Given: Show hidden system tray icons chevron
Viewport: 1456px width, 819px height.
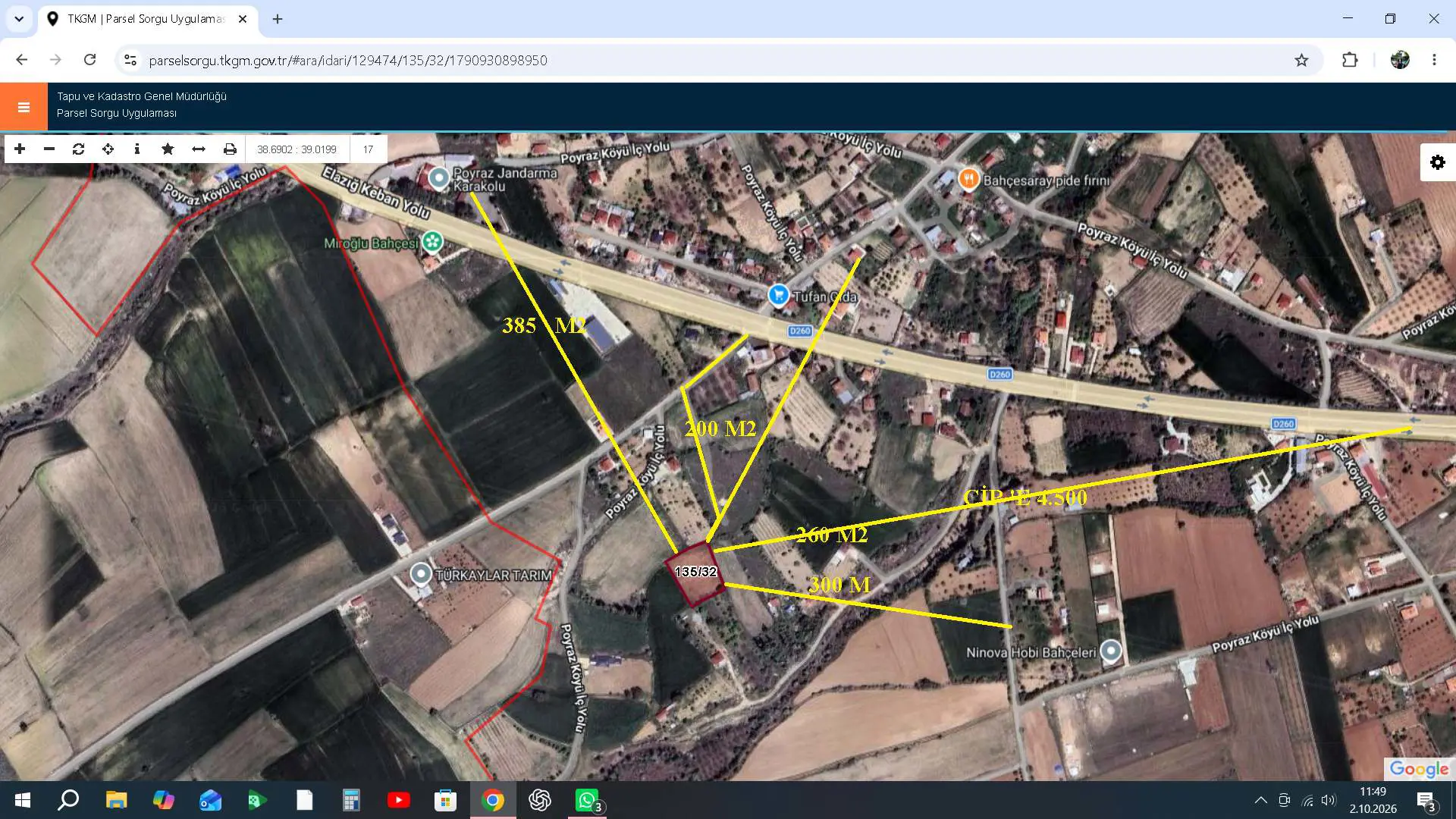Looking at the screenshot, I should pyautogui.click(x=1260, y=800).
